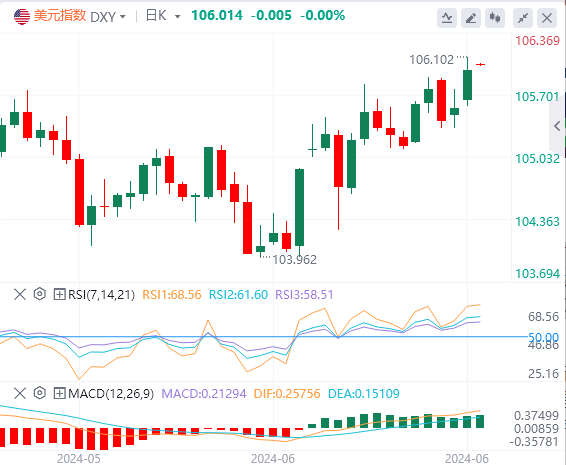The width and height of the screenshot is (566, 465).
Task: Click the RSI(7,14,21) indicator label
Action: 101,295
